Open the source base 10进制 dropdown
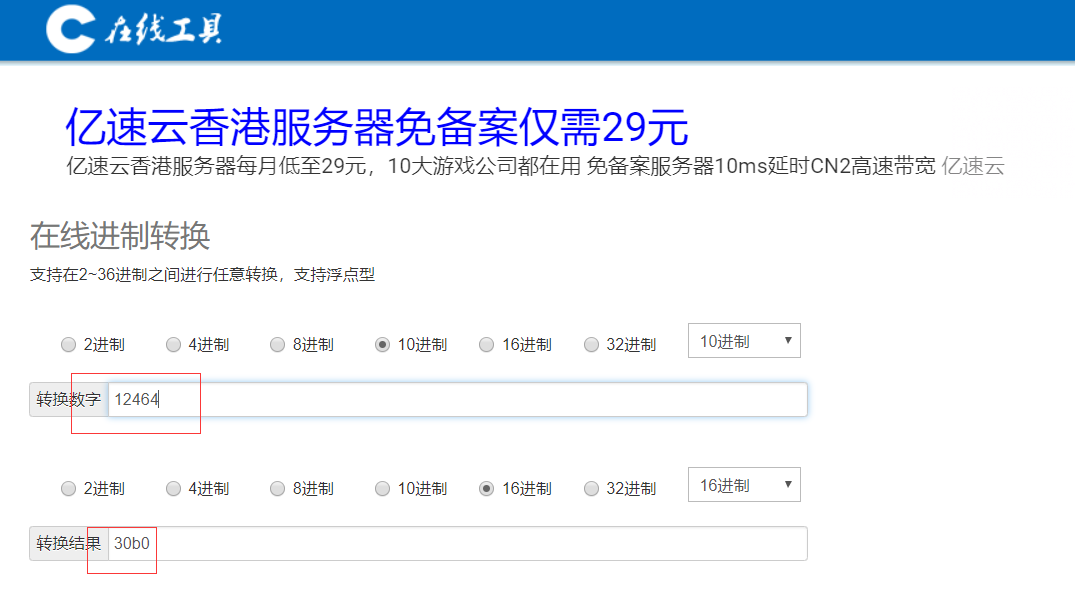Image resolution: width=1075 pixels, height=600 pixels. point(745,341)
